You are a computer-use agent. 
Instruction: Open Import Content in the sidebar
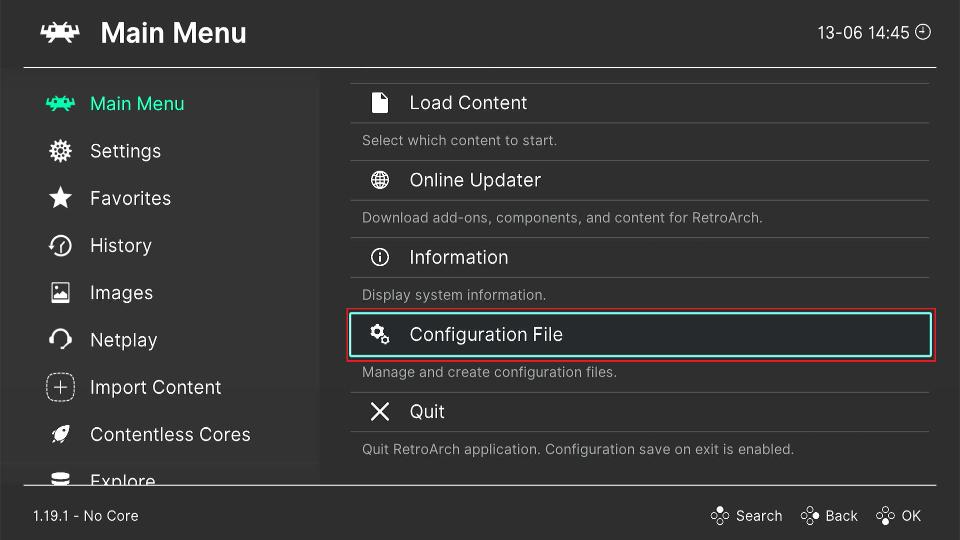[x=156, y=387]
